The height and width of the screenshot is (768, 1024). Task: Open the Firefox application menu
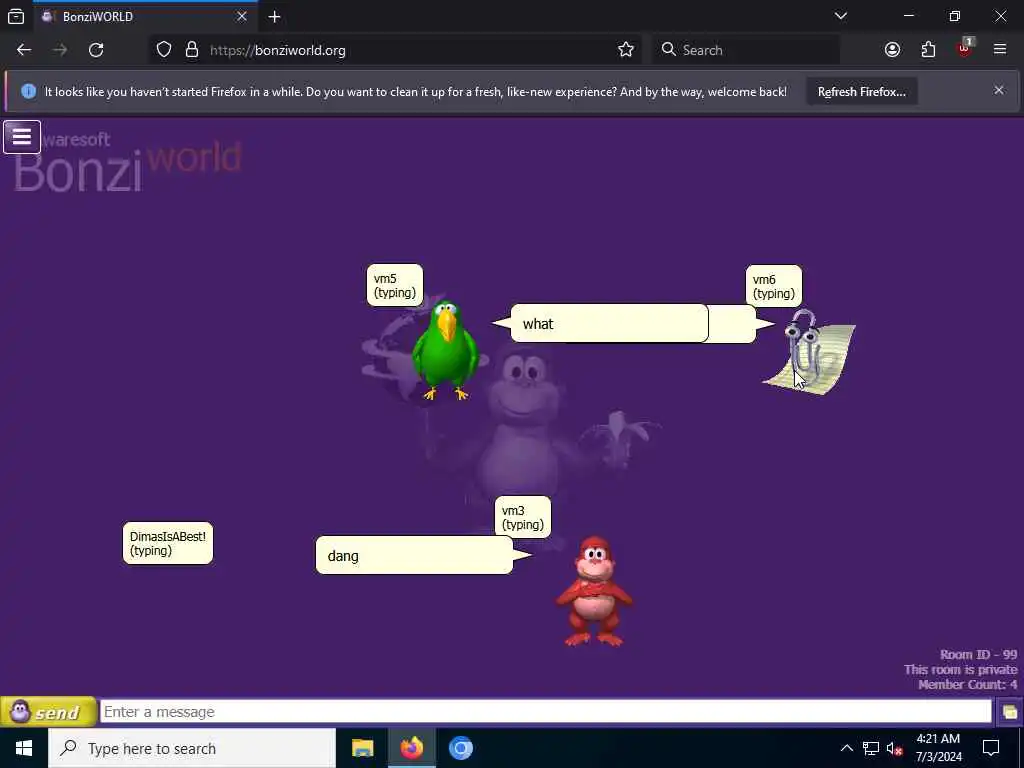point(1000,49)
